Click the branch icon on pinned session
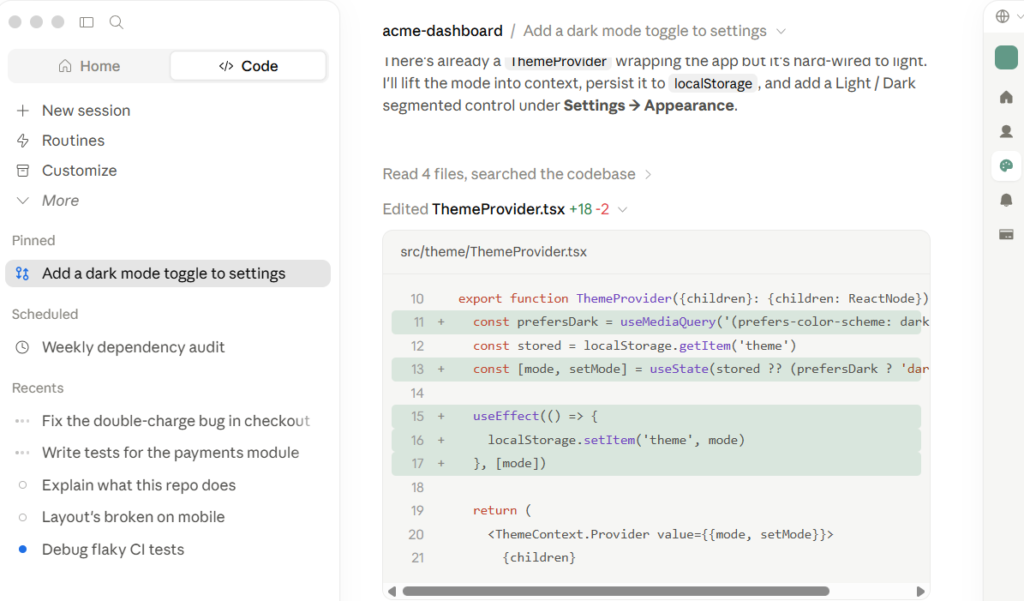The width and height of the screenshot is (1024, 601). 22,273
